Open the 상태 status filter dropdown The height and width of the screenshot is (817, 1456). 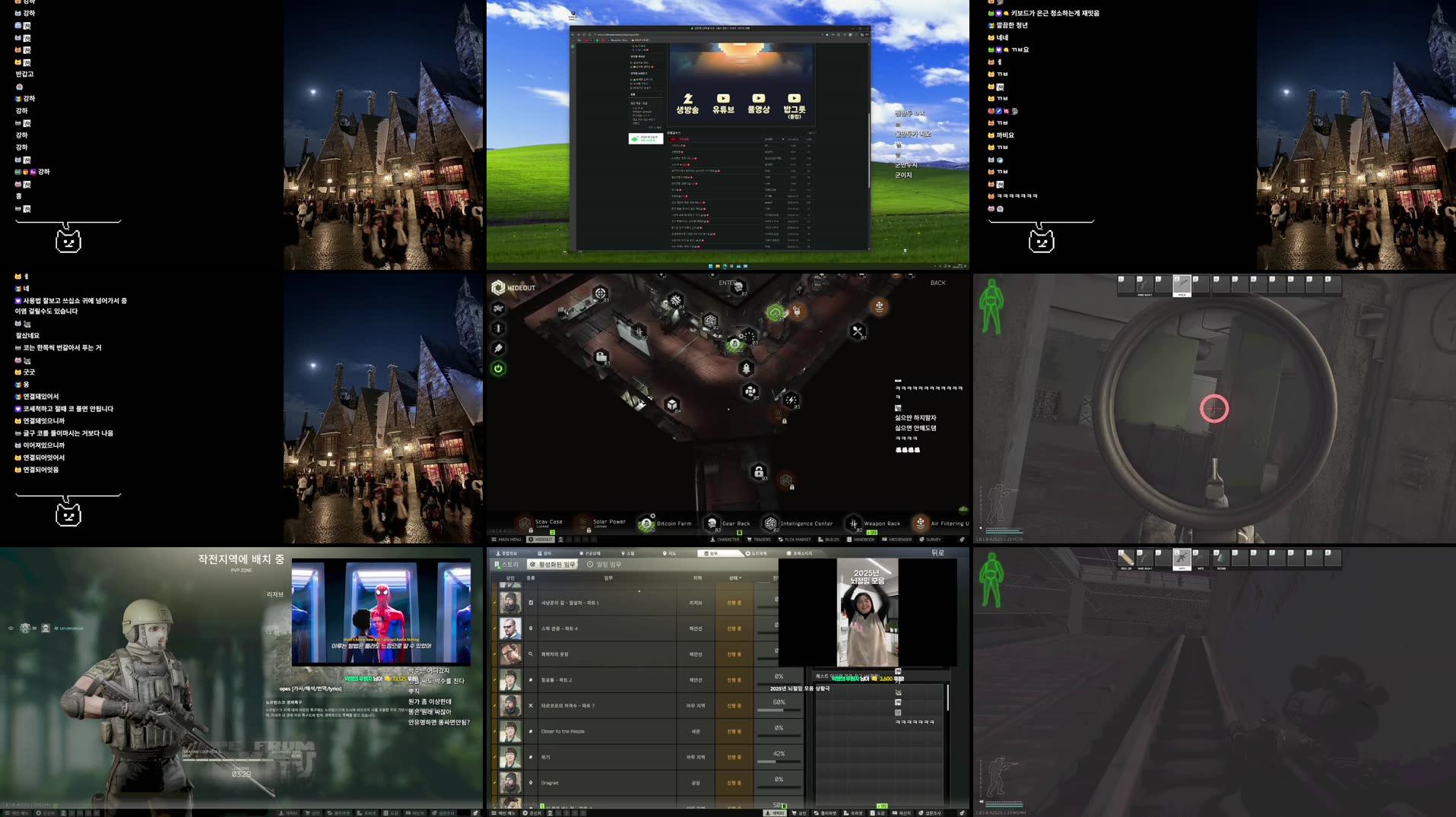(737, 578)
